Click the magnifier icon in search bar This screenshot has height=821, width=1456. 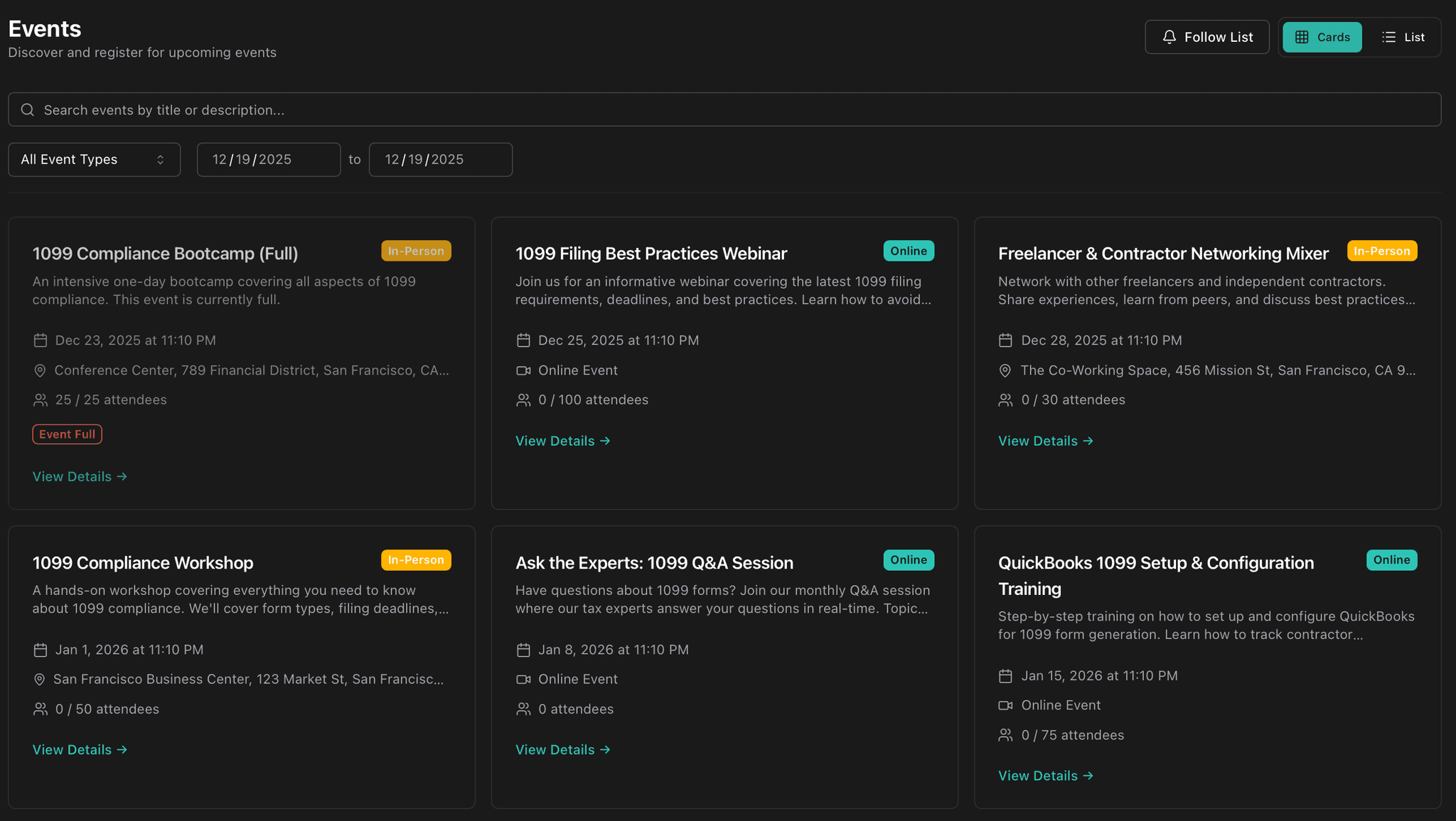(x=28, y=109)
